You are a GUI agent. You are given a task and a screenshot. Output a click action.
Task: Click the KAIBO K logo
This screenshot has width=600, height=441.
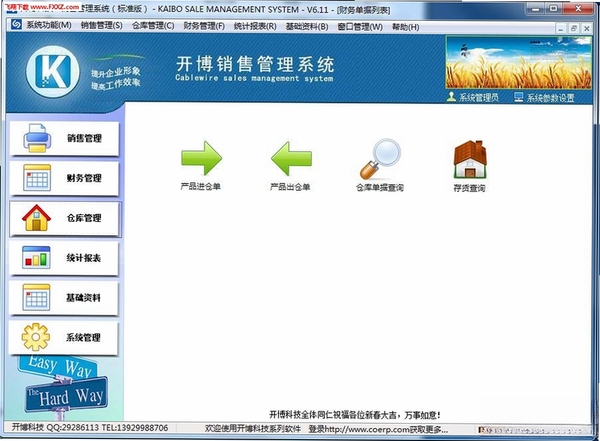coord(53,71)
